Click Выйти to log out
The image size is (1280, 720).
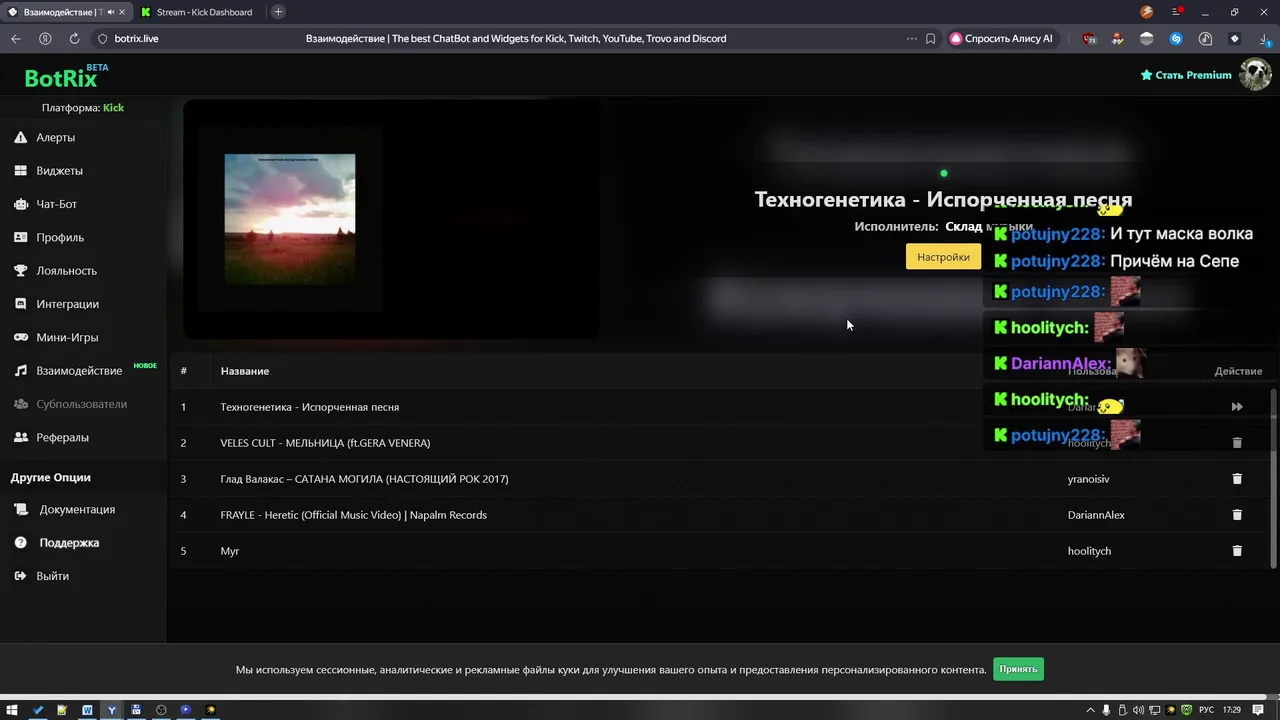point(52,576)
